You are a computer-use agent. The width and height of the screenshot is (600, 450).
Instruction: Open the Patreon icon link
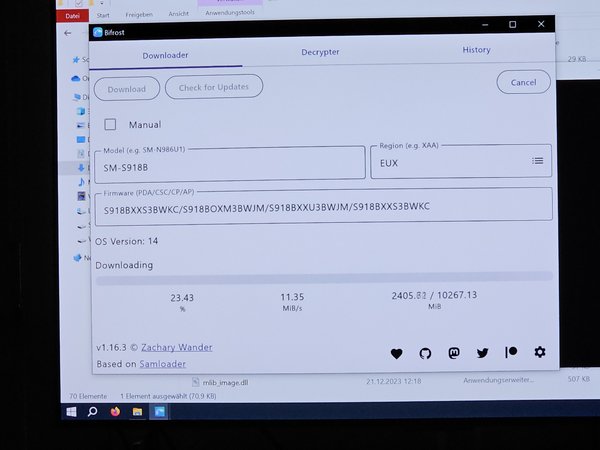click(x=511, y=352)
